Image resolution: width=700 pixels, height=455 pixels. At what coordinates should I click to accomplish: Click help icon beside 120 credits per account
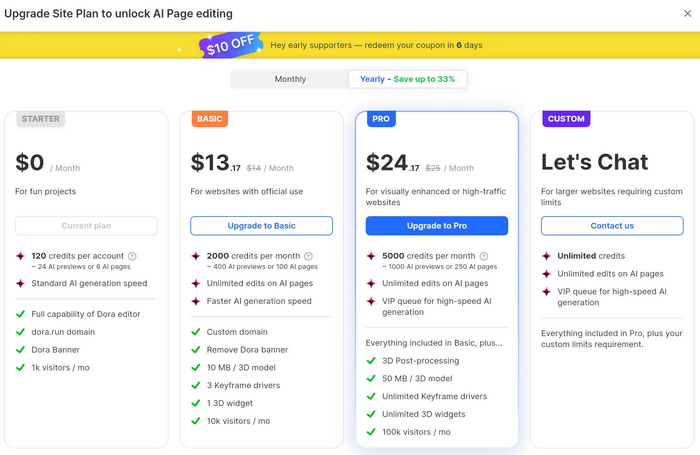click(x=132, y=256)
